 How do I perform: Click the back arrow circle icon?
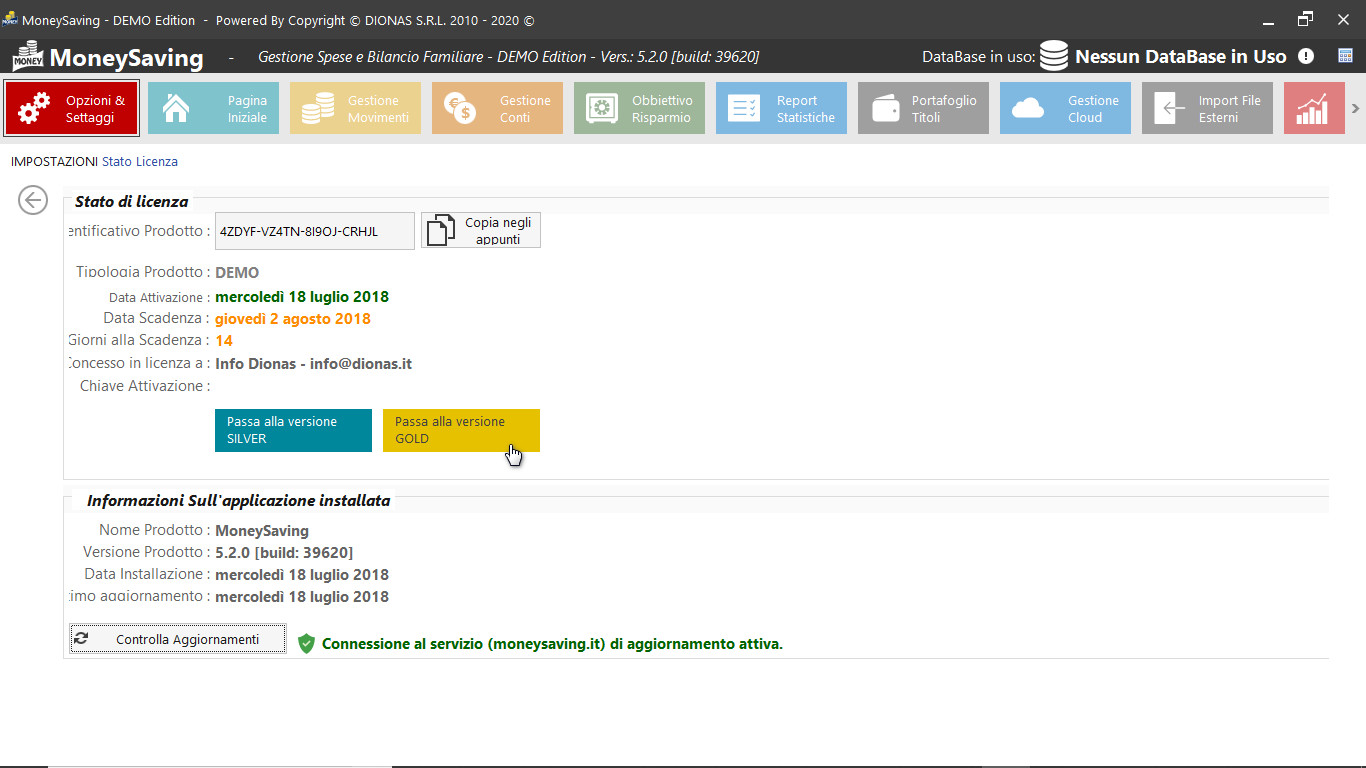[33, 200]
